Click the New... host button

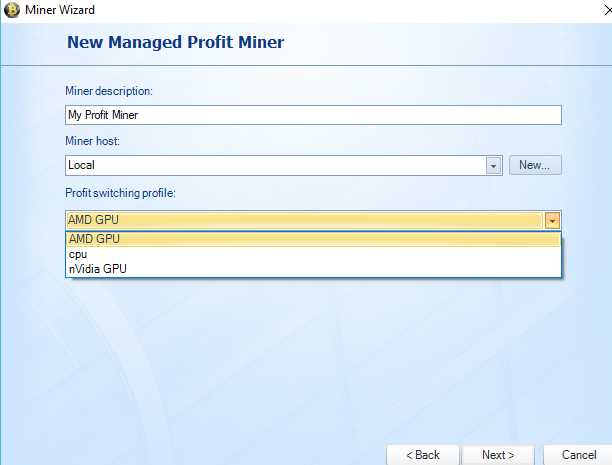[x=535, y=165]
